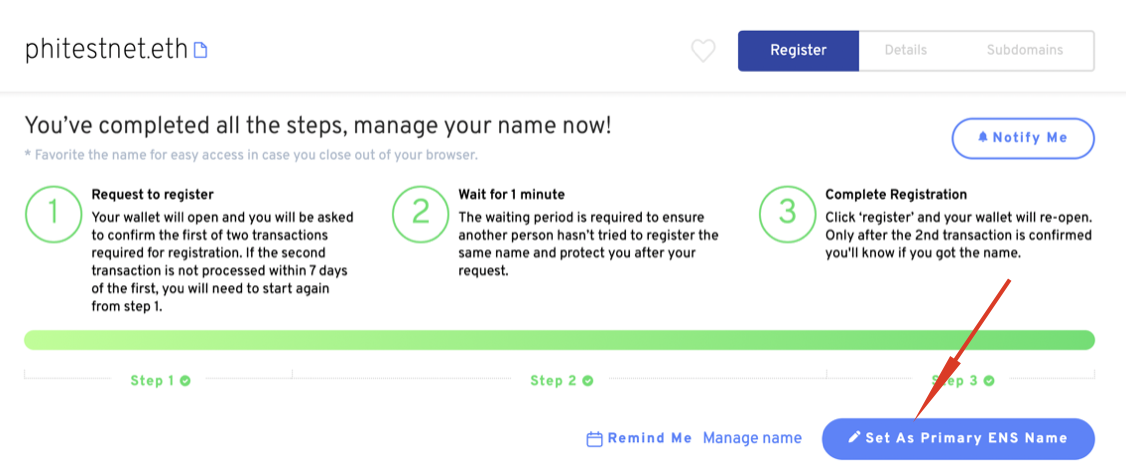Click the green registration progress bar
The height and width of the screenshot is (476, 1126).
click(x=559, y=340)
